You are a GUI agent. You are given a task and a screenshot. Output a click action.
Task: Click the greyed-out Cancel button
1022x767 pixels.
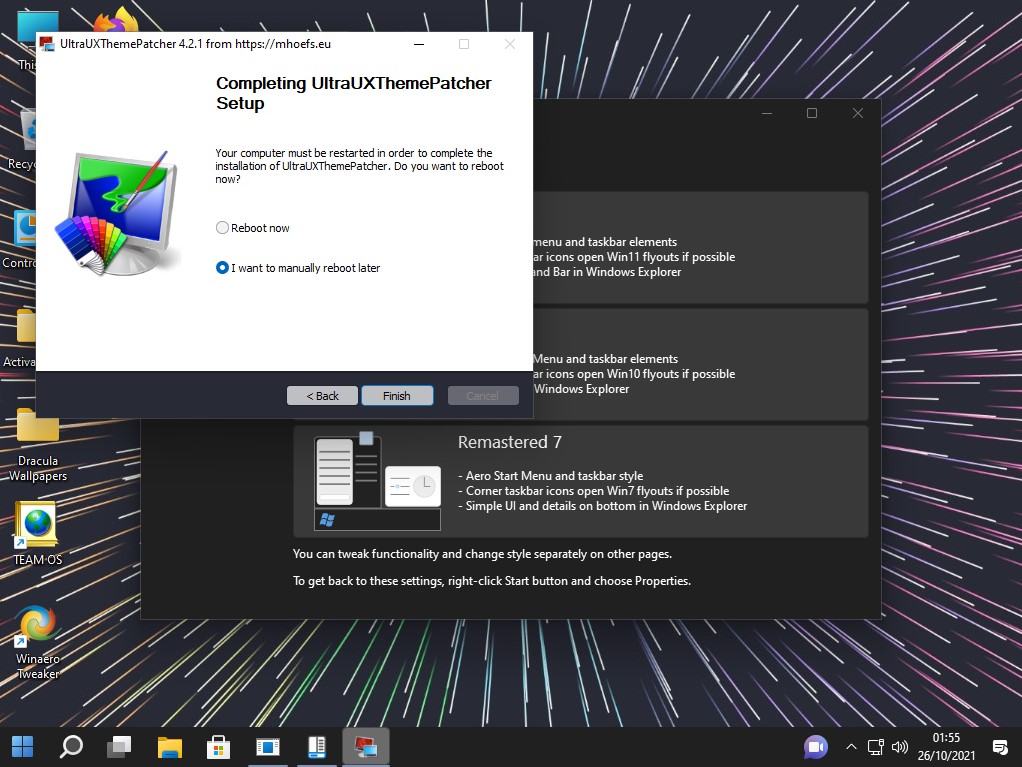(x=483, y=396)
